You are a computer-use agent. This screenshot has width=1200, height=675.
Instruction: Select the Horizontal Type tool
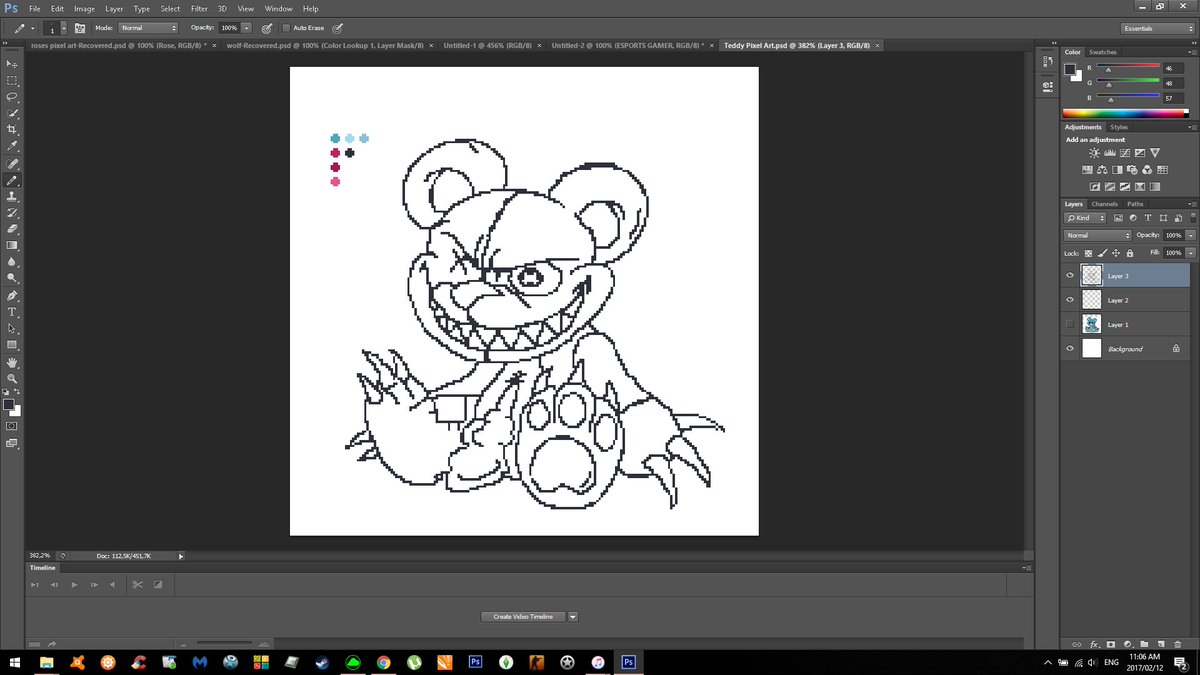click(x=13, y=312)
